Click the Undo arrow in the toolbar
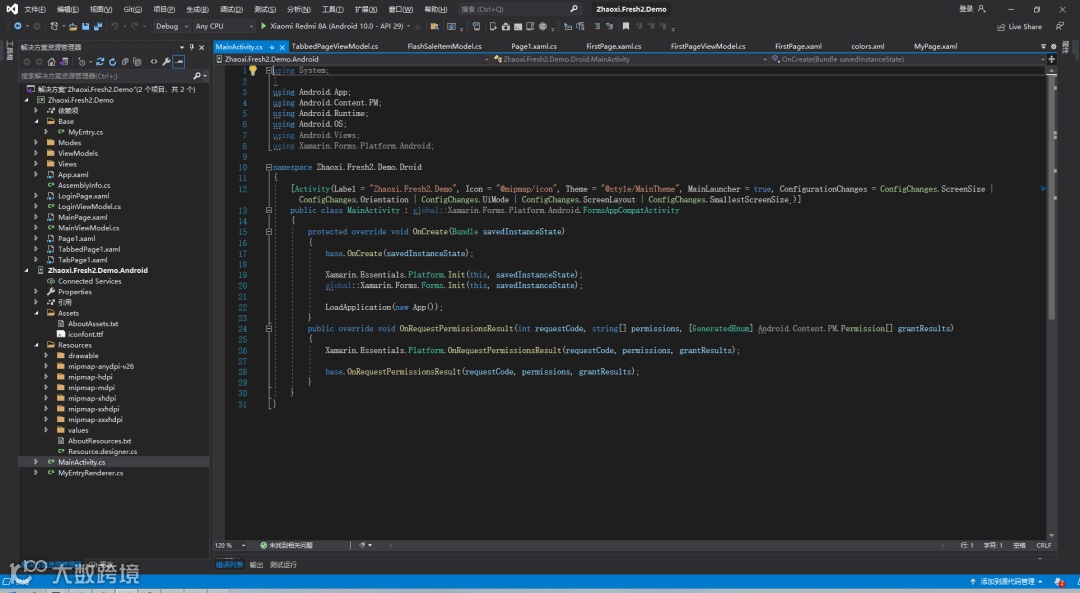The height and width of the screenshot is (593, 1080). 116,27
